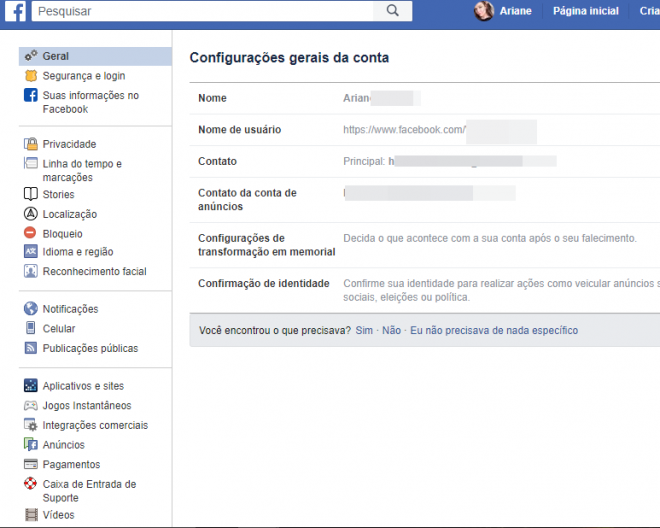Click the Jogos Instantâneos gamepad icon
Screen dimensions: 660x528
click(31, 405)
